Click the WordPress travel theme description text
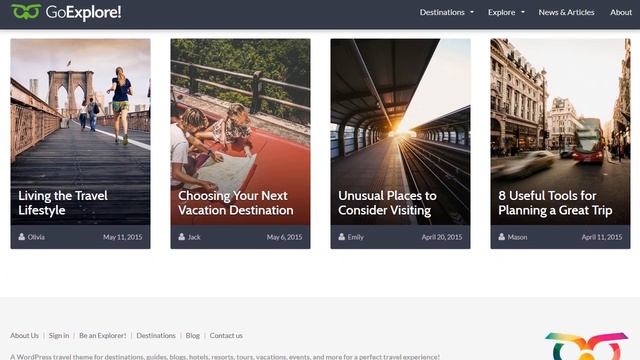The image size is (640, 360). [225, 356]
